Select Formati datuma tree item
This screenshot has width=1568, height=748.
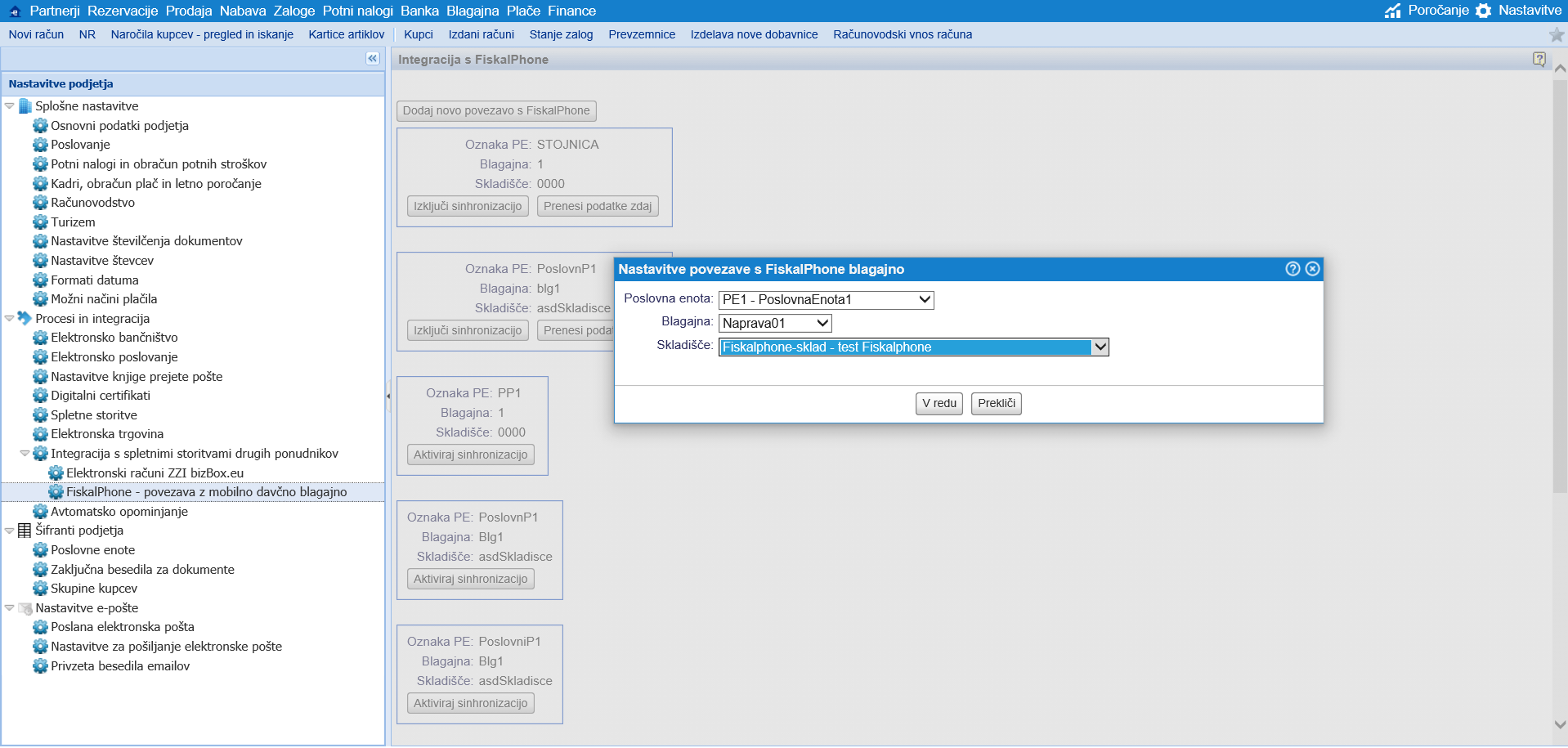tap(95, 280)
